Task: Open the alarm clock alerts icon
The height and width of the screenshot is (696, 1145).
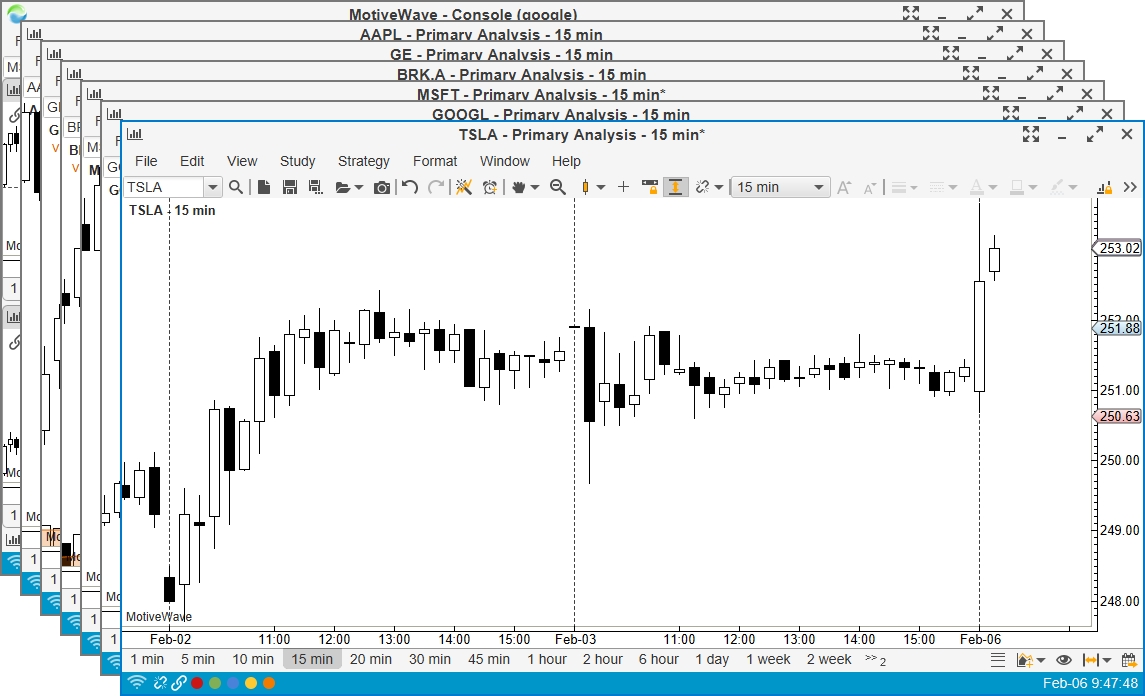Action: 489,187
